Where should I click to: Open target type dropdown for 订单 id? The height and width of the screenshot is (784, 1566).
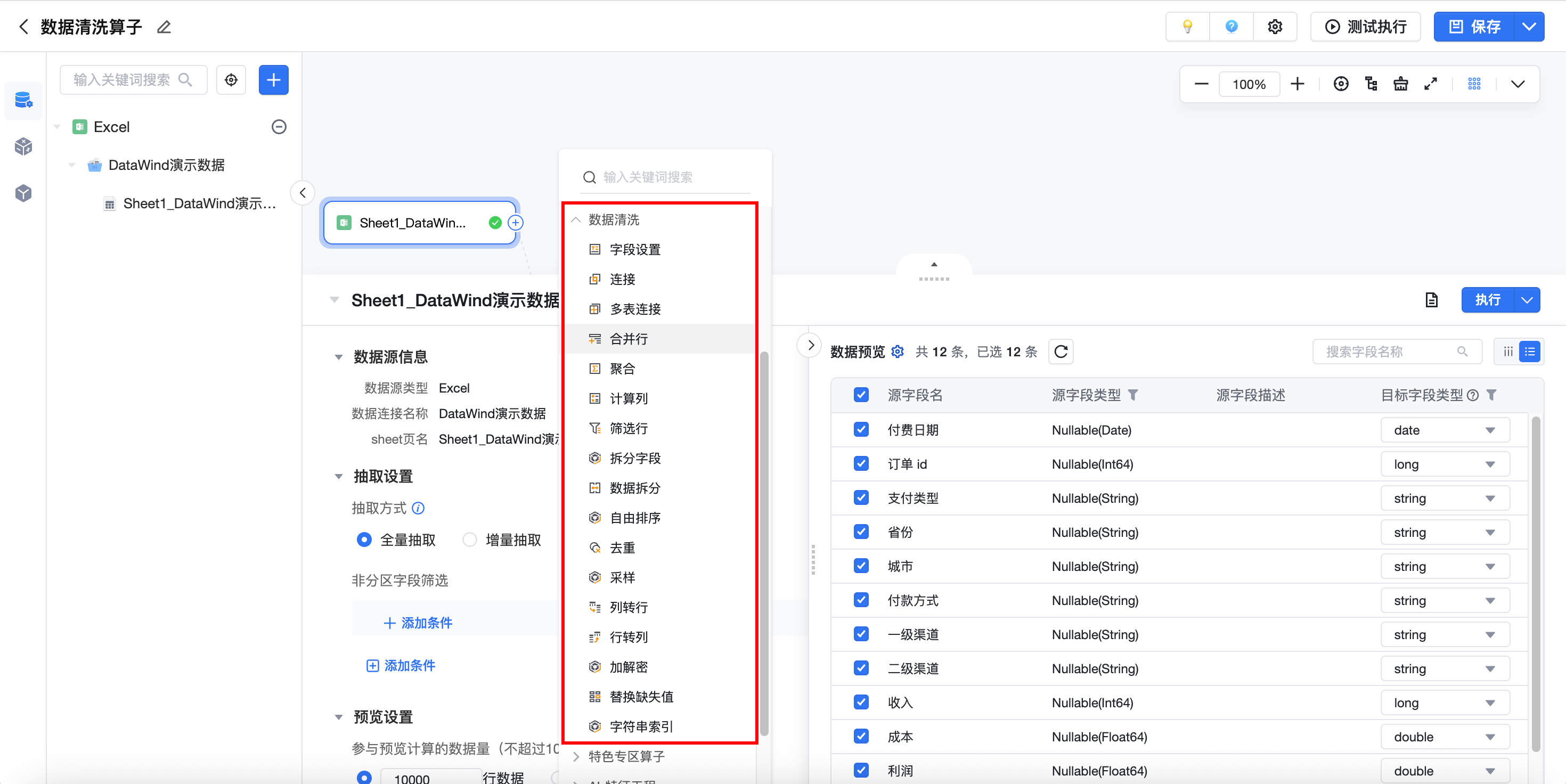click(1445, 464)
